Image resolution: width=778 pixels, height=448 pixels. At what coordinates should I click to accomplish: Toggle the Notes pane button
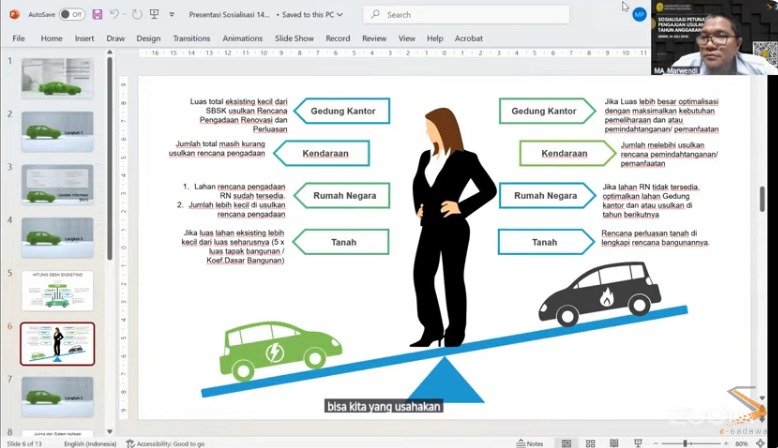529,444
